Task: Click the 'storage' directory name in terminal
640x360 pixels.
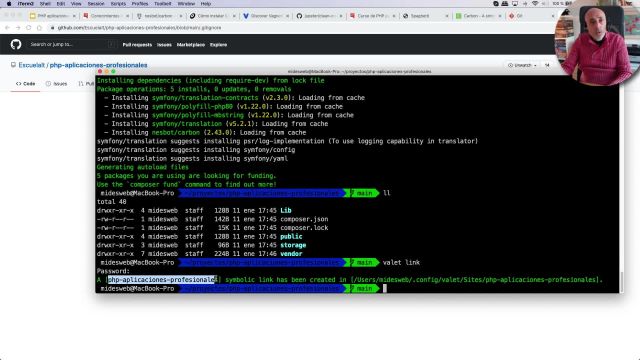Action: (293, 245)
